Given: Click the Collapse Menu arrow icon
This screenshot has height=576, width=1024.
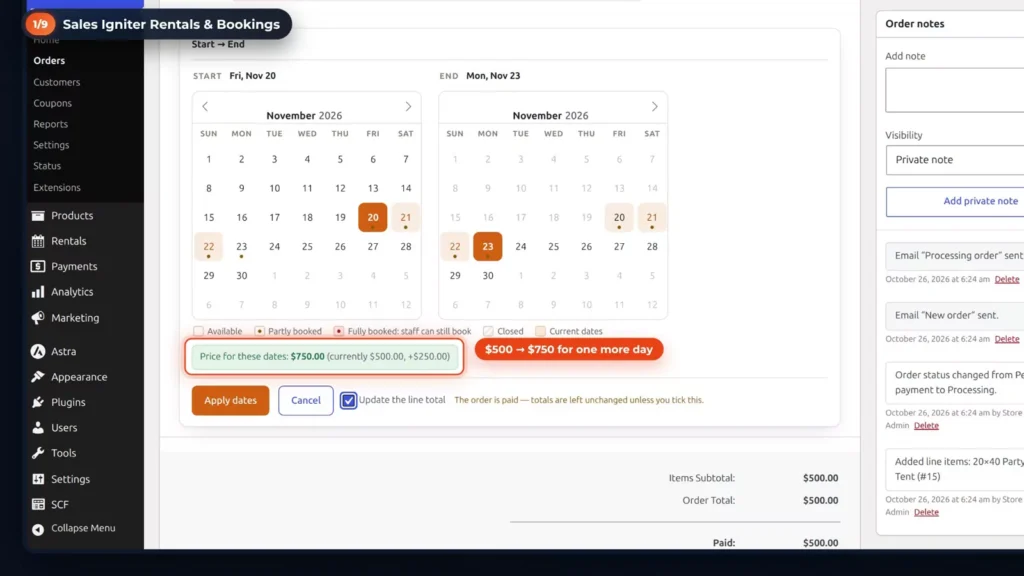Looking at the screenshot, I should [x=38, y=529].
